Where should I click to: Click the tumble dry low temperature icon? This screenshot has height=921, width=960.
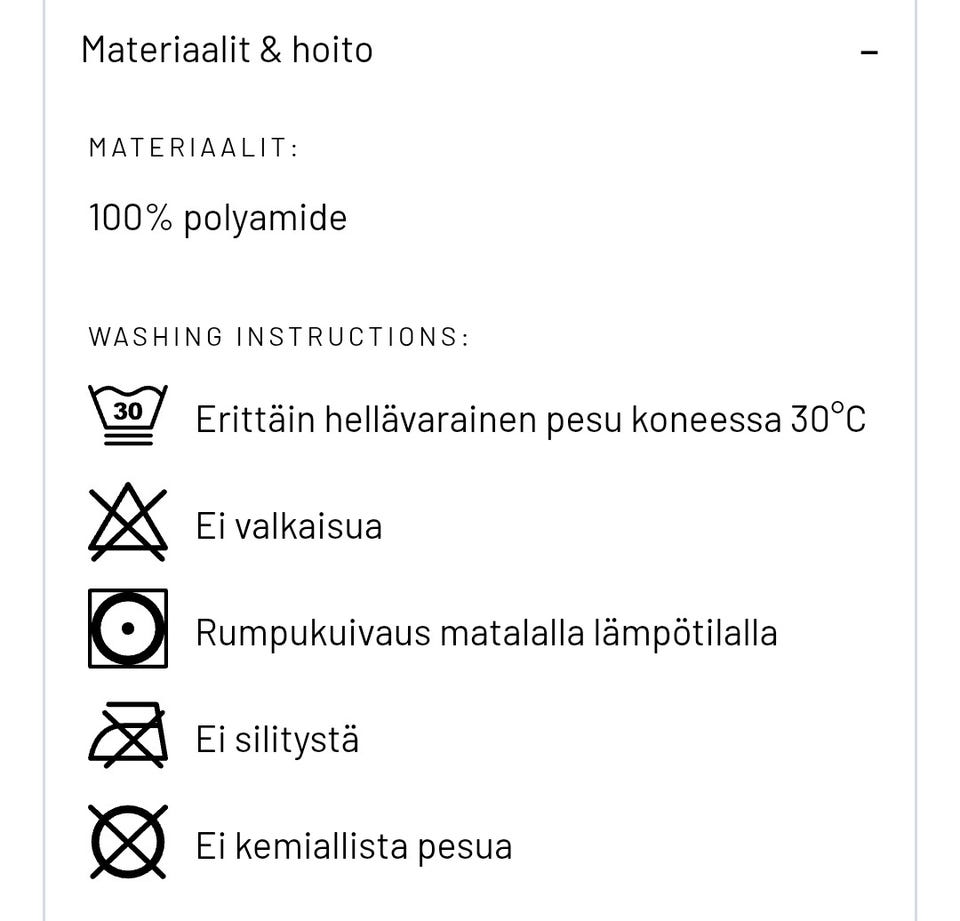(128, 630)
